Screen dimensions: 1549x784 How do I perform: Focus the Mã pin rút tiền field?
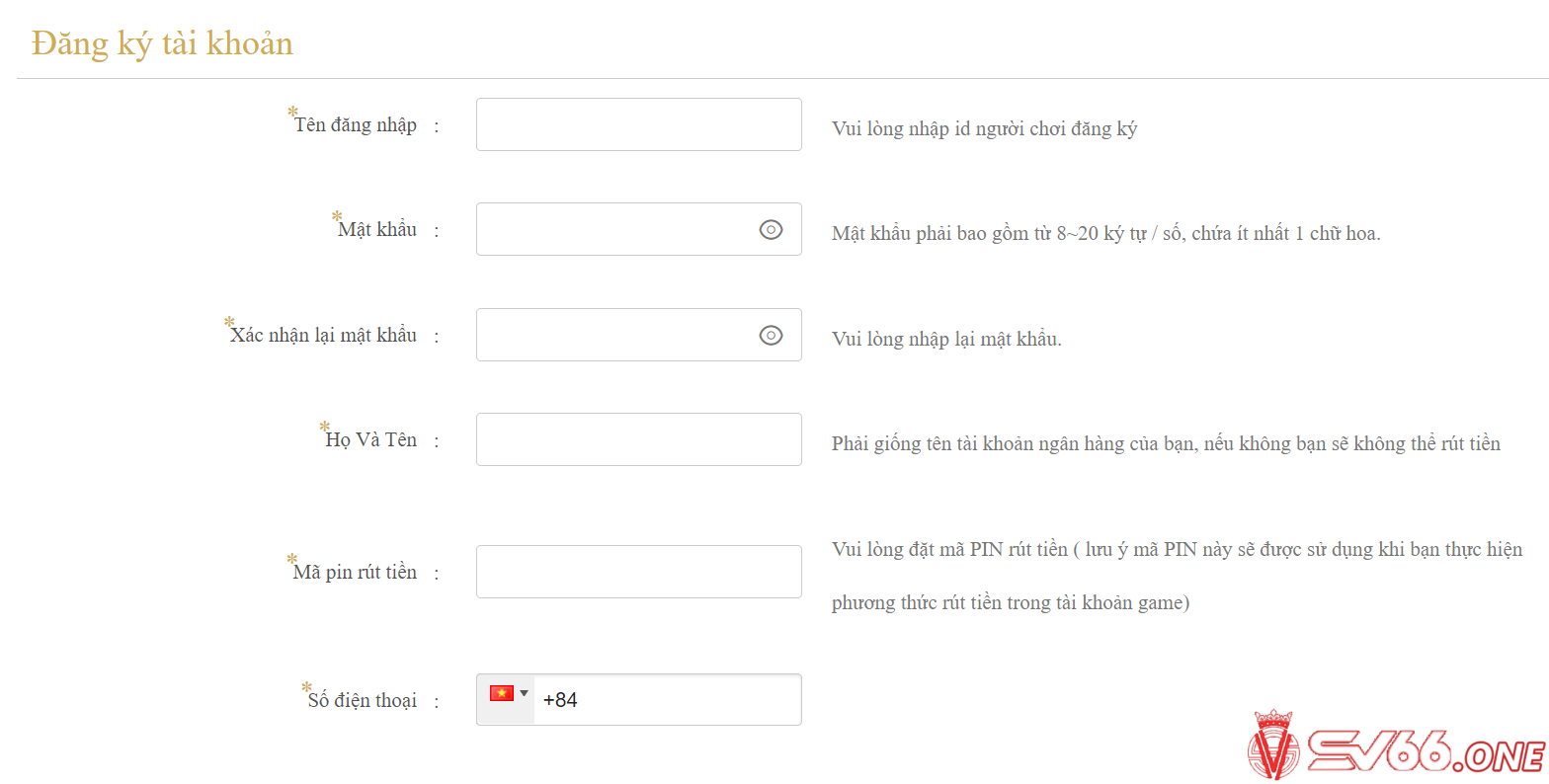tap(639, 572)
